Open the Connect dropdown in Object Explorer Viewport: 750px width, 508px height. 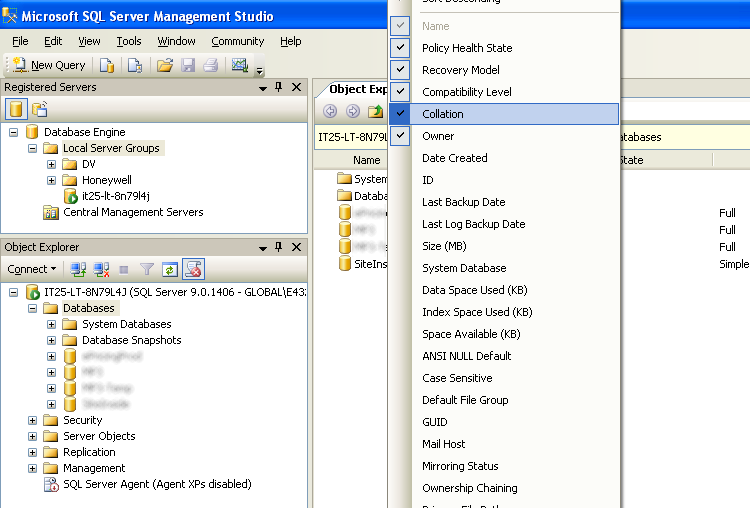tap(32, 269)
